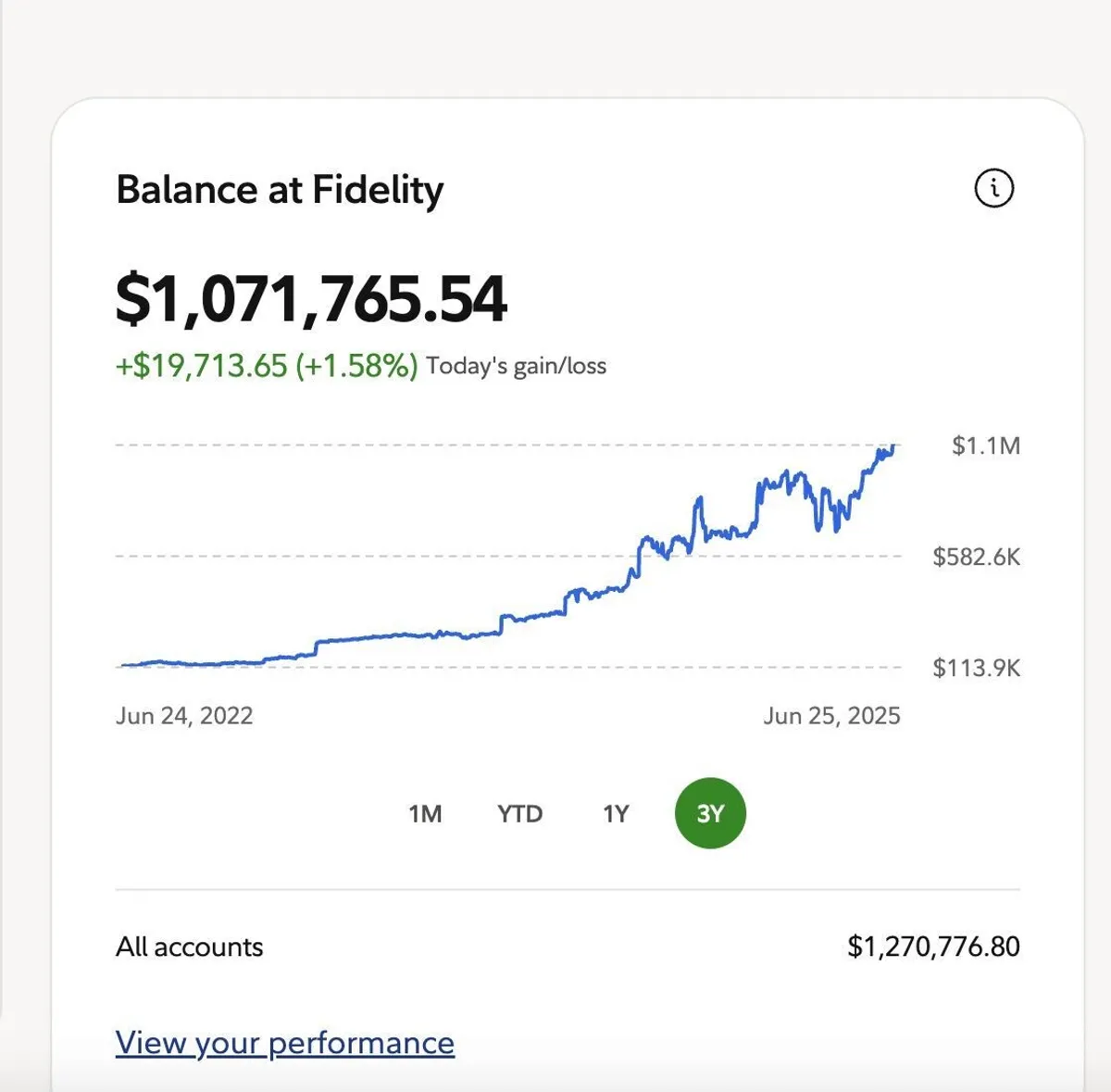This screenshot has width=1111, height=1092.
Task: Click the $1,071,765.54 balance amount
Action: 311,299
